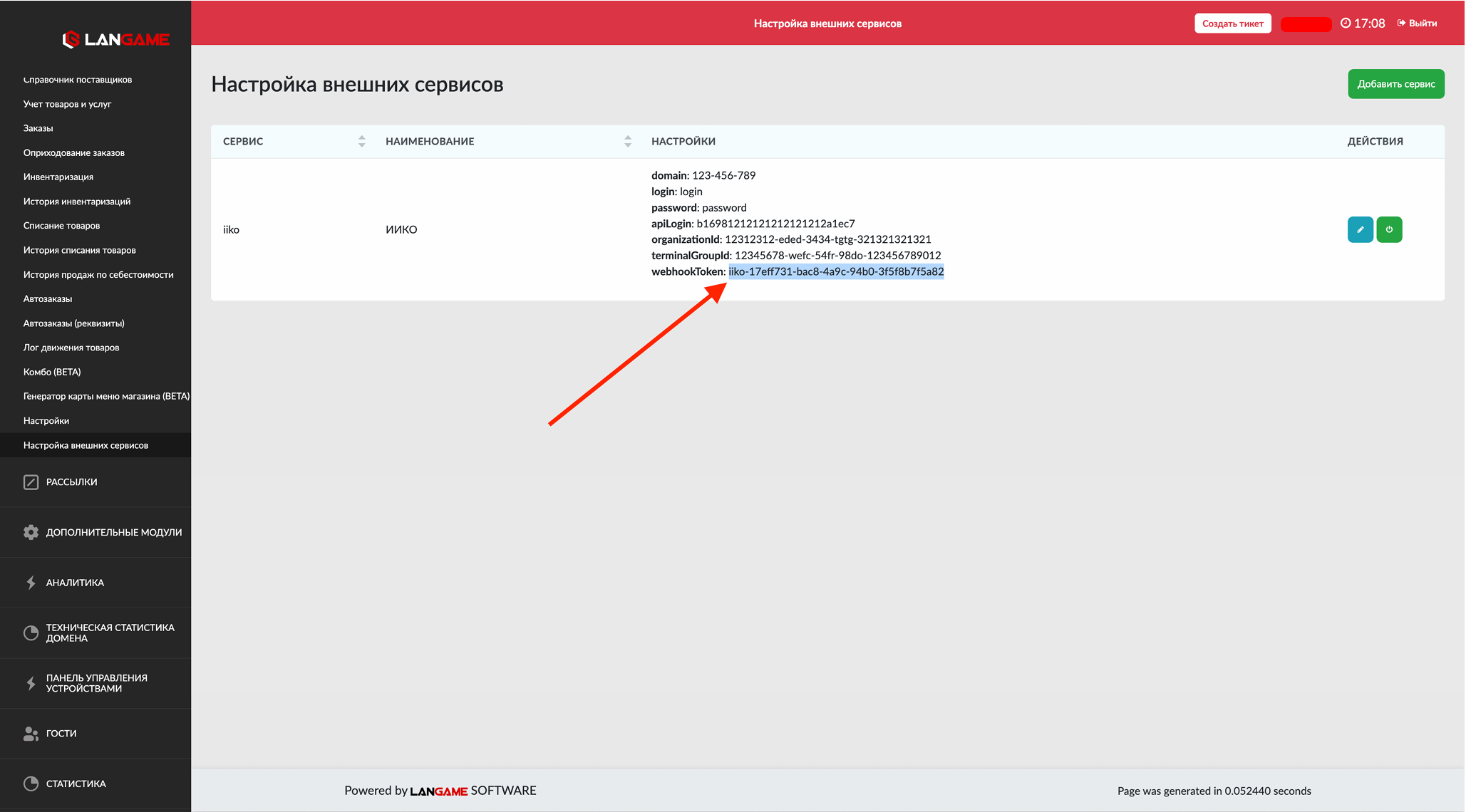1466x812 pixels.
Task: Click the organizationId value
Action: pos(828,239)
